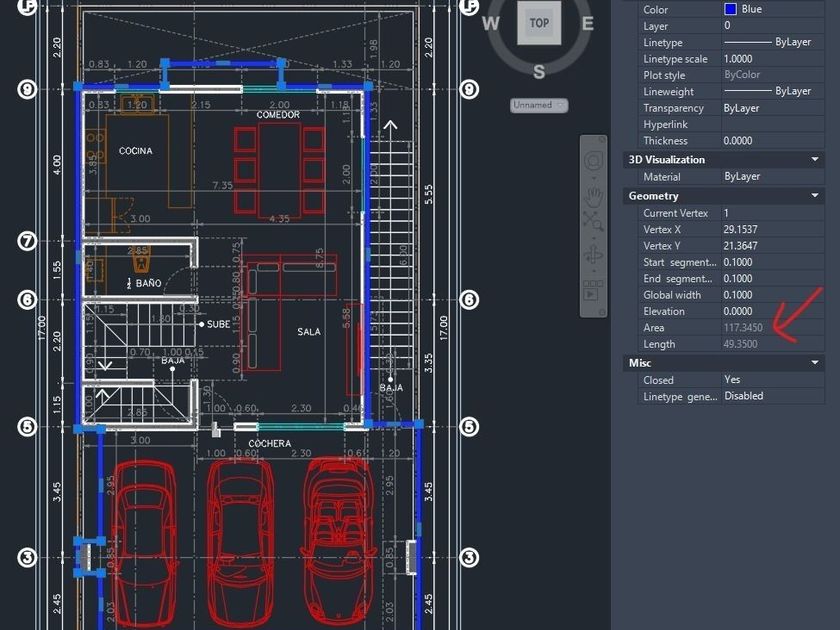This screenshot has height=630, width=840.
Task: Click the COCHERA label in drawing
Action: pos(270,444)
